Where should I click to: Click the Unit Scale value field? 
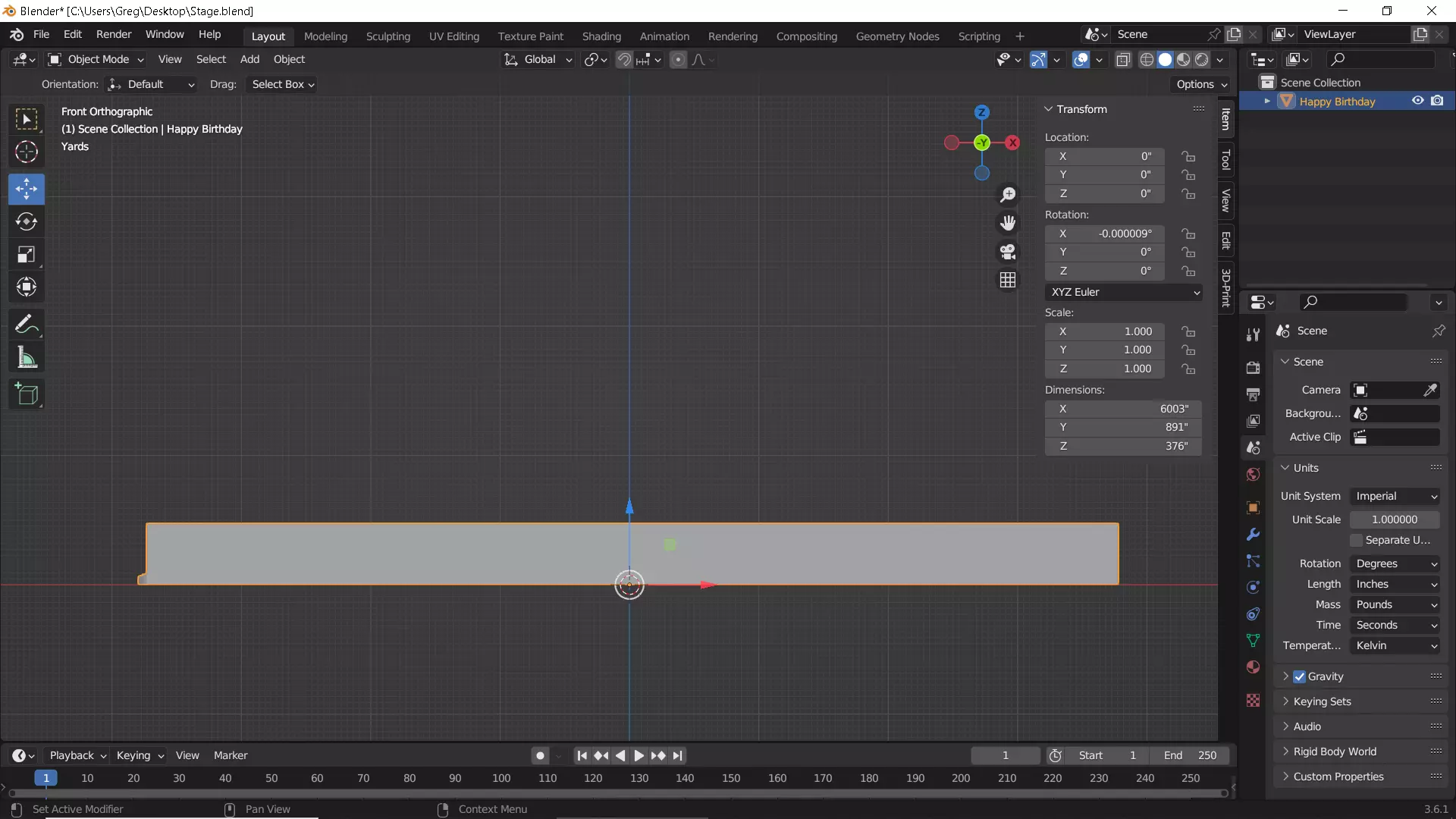pyautogui.click(x=1394, y=519)
